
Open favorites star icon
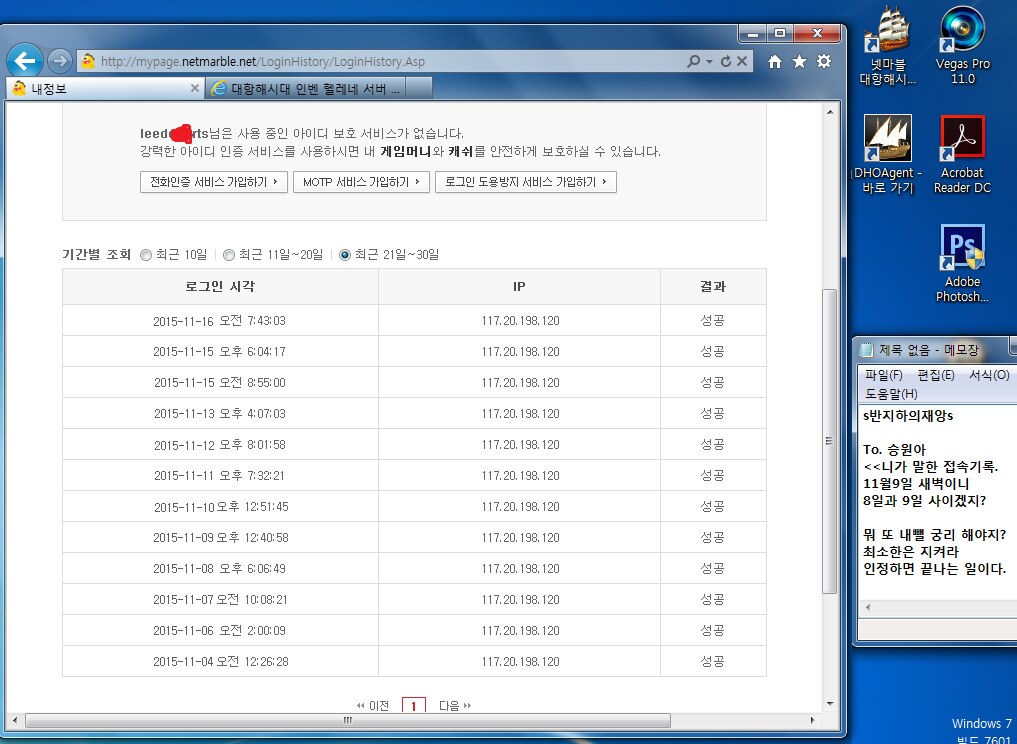coord(799,62)
